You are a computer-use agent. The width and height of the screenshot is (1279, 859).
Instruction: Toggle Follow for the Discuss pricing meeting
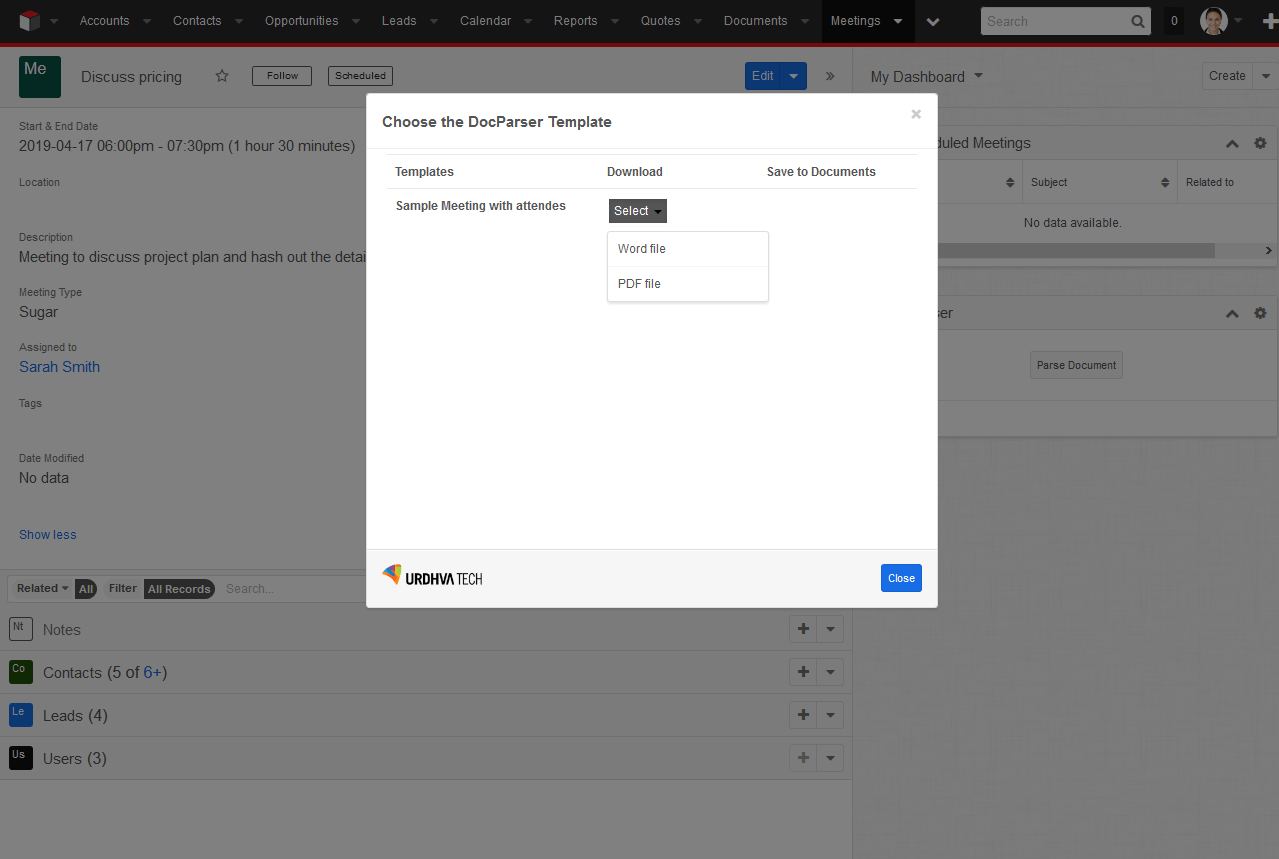[x=281, y=75]
